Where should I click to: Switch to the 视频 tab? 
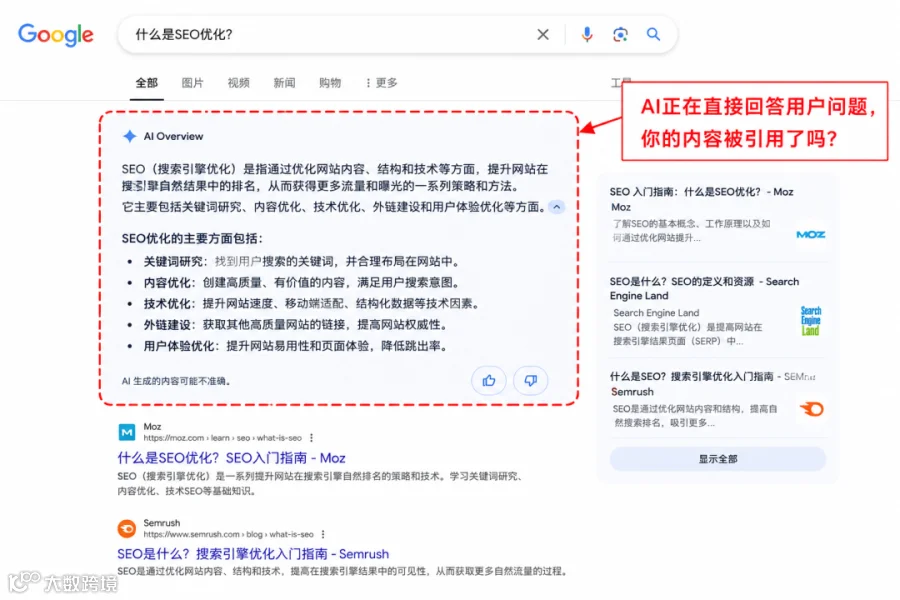click(238, 83)
